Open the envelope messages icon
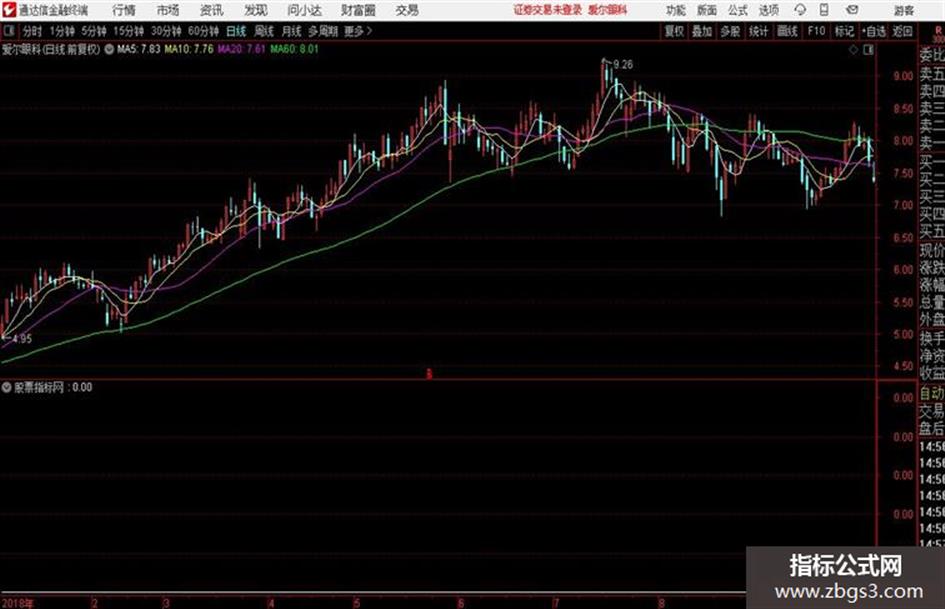Viewport: 945px width, 609px height. pos(852,10)
